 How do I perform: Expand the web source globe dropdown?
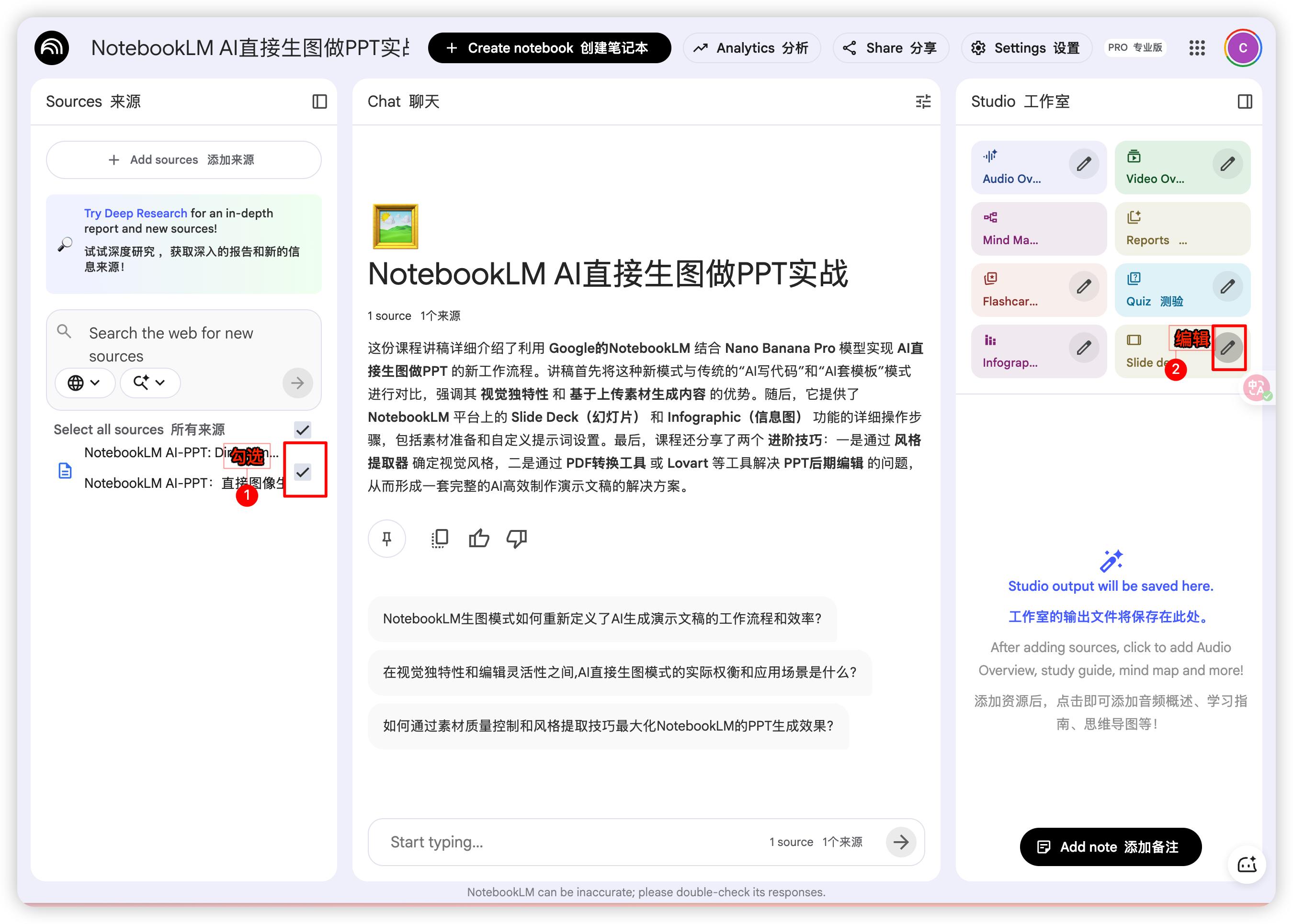click(x=84, y=383)
